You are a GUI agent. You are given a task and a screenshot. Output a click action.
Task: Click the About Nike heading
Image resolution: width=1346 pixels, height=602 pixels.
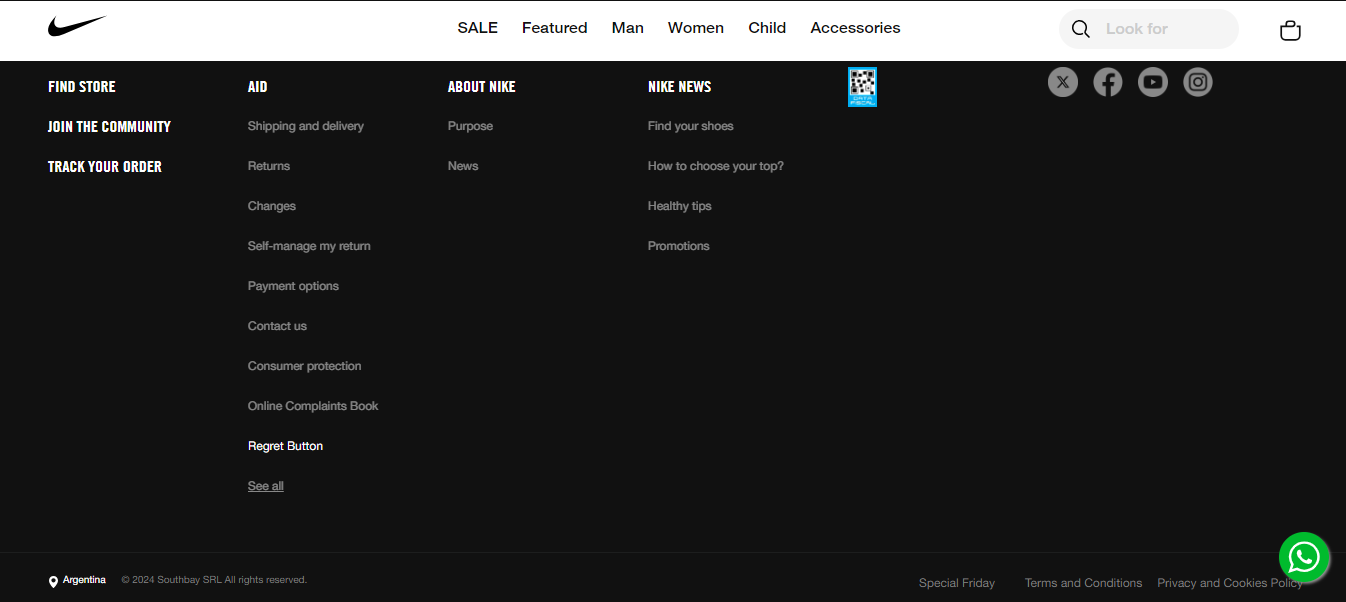click(x=482, y=87)
